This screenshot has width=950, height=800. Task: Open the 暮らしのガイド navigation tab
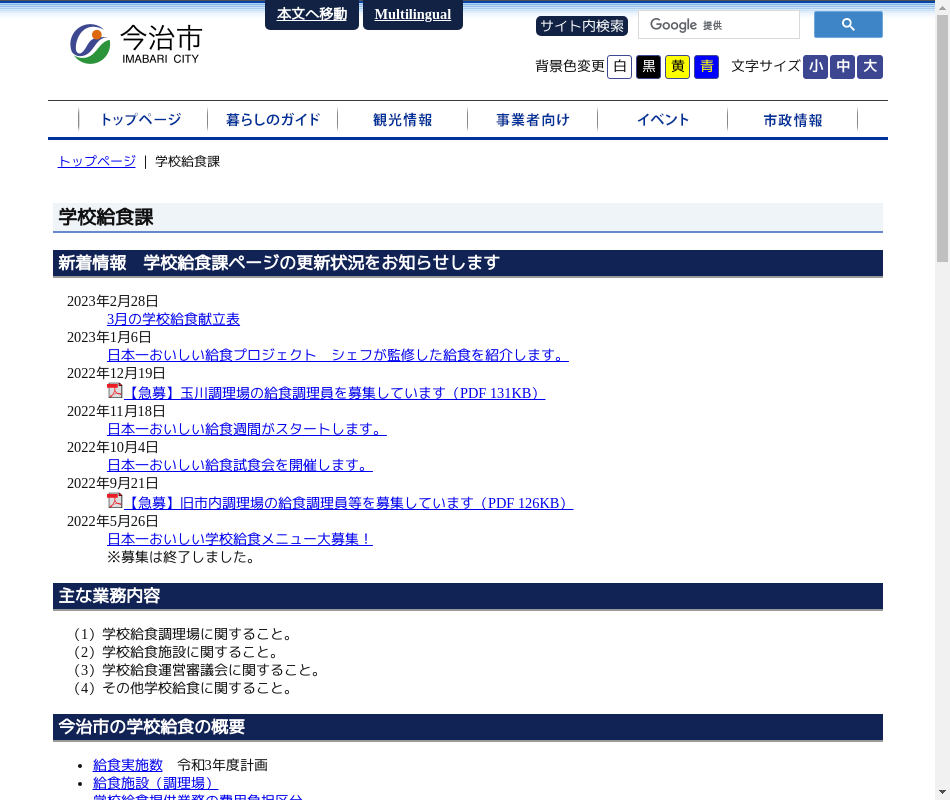pos(272,120)
